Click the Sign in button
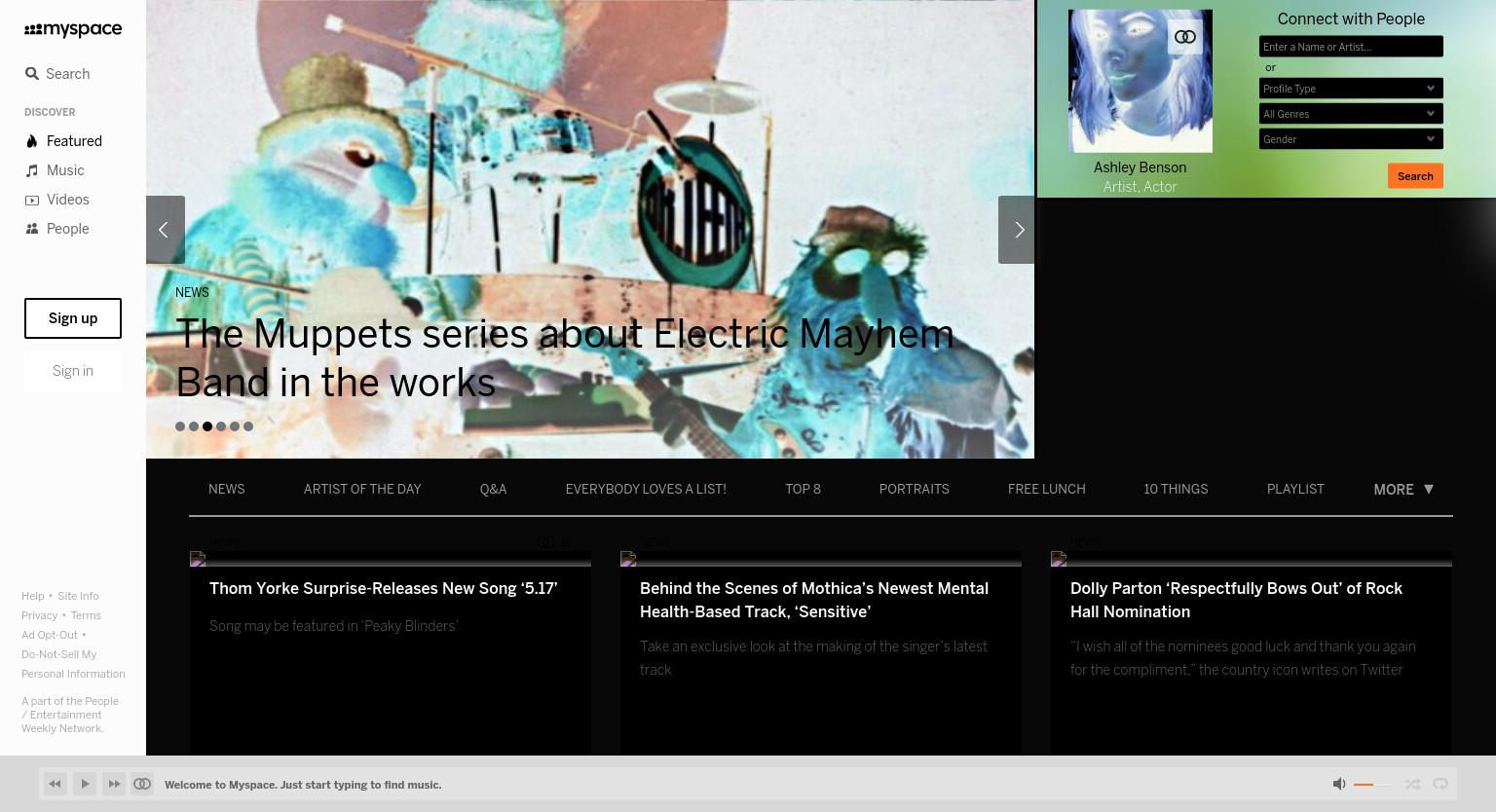The image size is (1496, 812). (73, 371)
